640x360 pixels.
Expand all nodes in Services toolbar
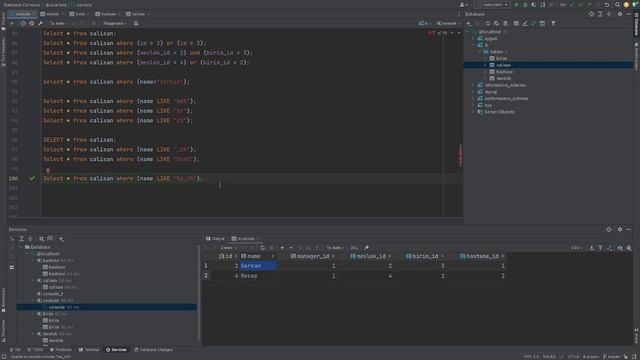pos(21,239)
